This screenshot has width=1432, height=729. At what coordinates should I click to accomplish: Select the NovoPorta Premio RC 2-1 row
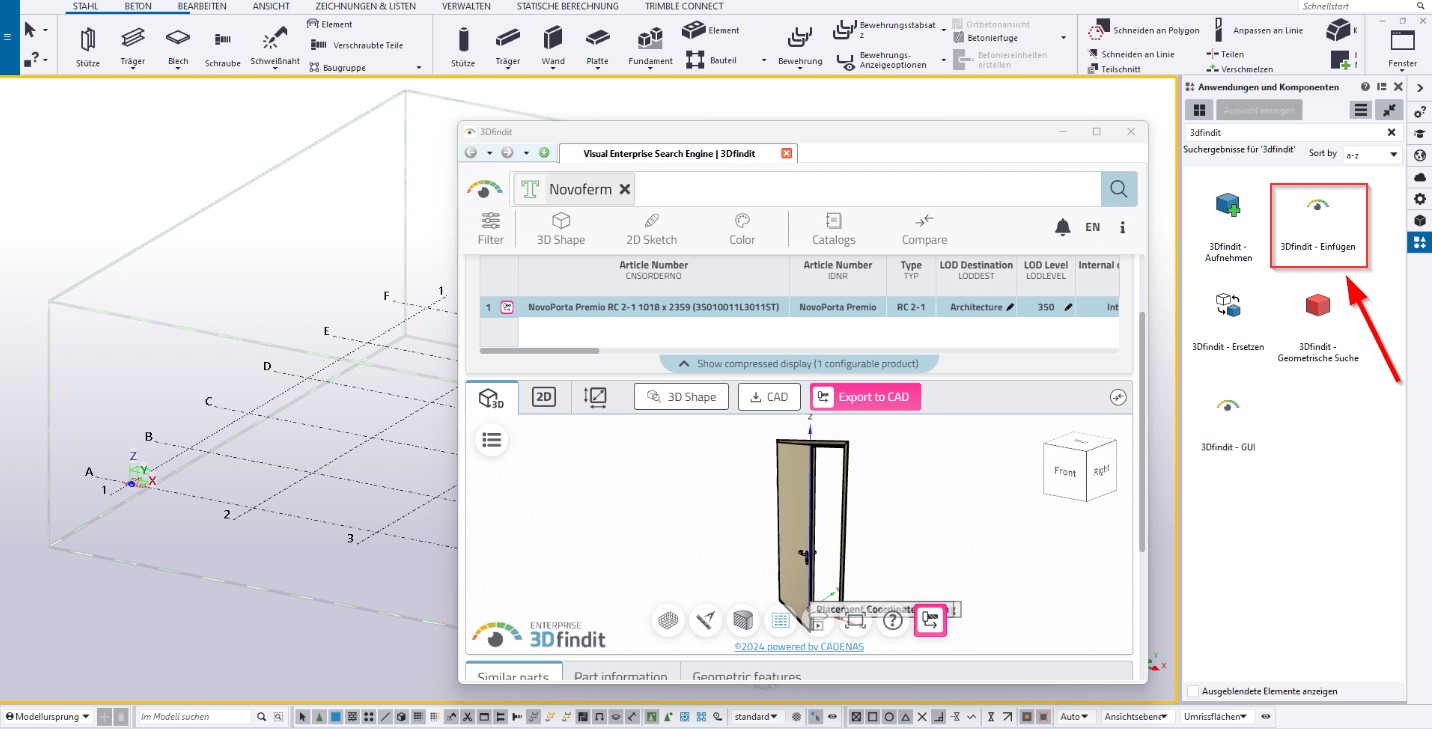[799, 307]
